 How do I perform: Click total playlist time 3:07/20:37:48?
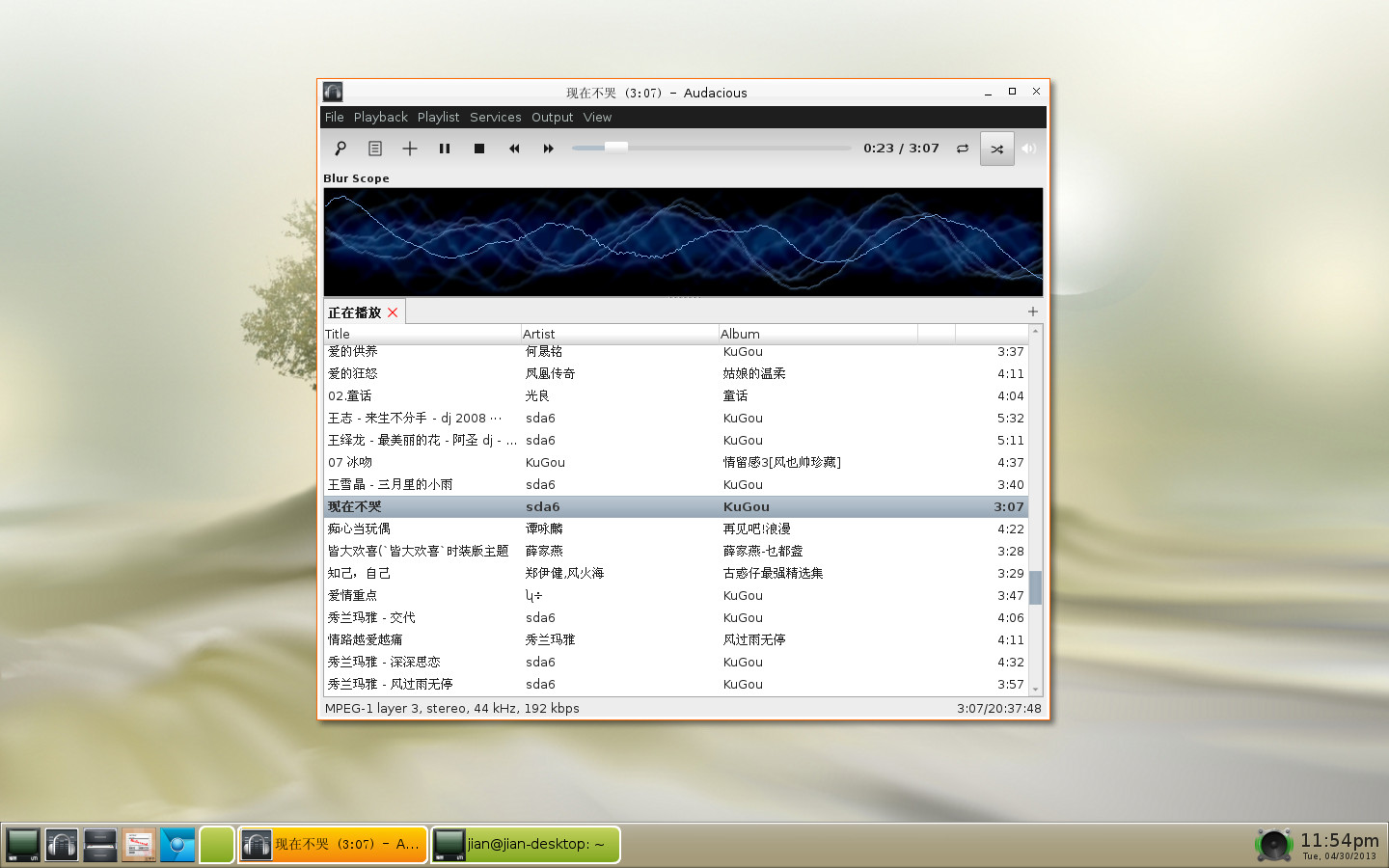[999, 708]
